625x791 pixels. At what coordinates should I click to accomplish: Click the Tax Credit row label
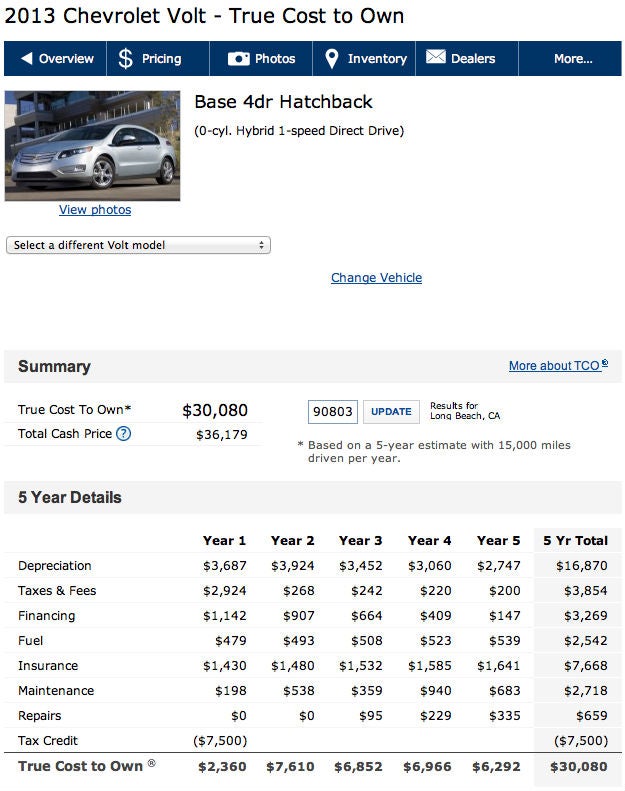[48, 741]
